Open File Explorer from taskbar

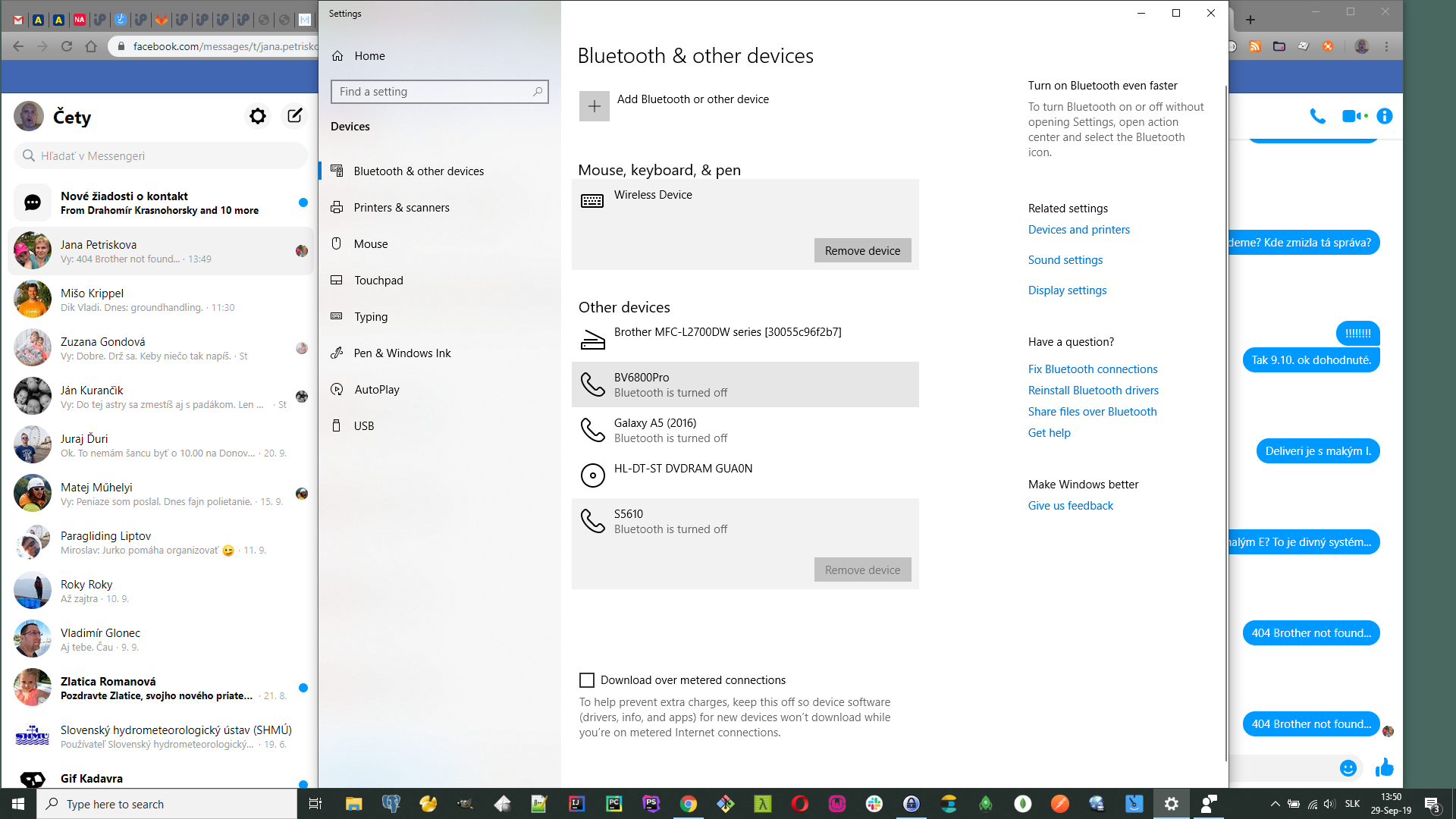(353, 804)
